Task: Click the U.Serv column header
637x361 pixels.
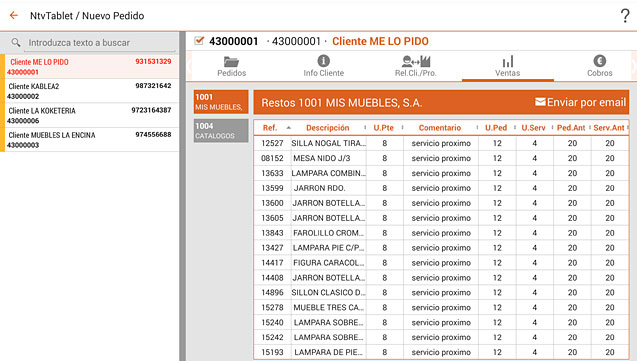Action: 533,128
